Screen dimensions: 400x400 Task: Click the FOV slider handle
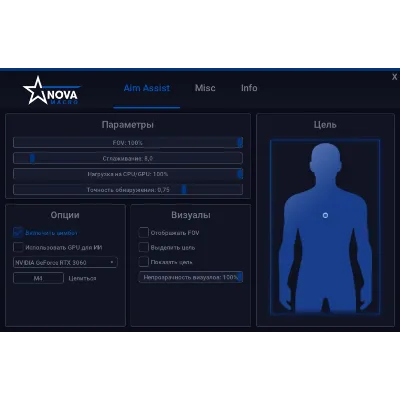click(x=240, y=143)
